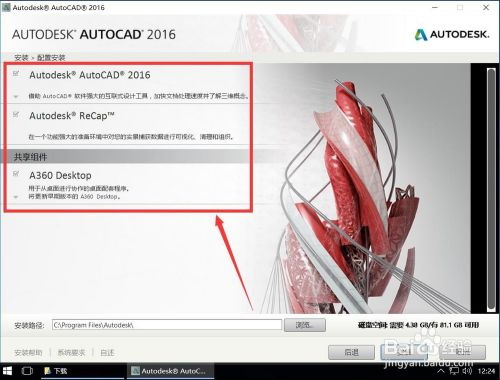Click the A360 Desktop component title

point(60,175)
